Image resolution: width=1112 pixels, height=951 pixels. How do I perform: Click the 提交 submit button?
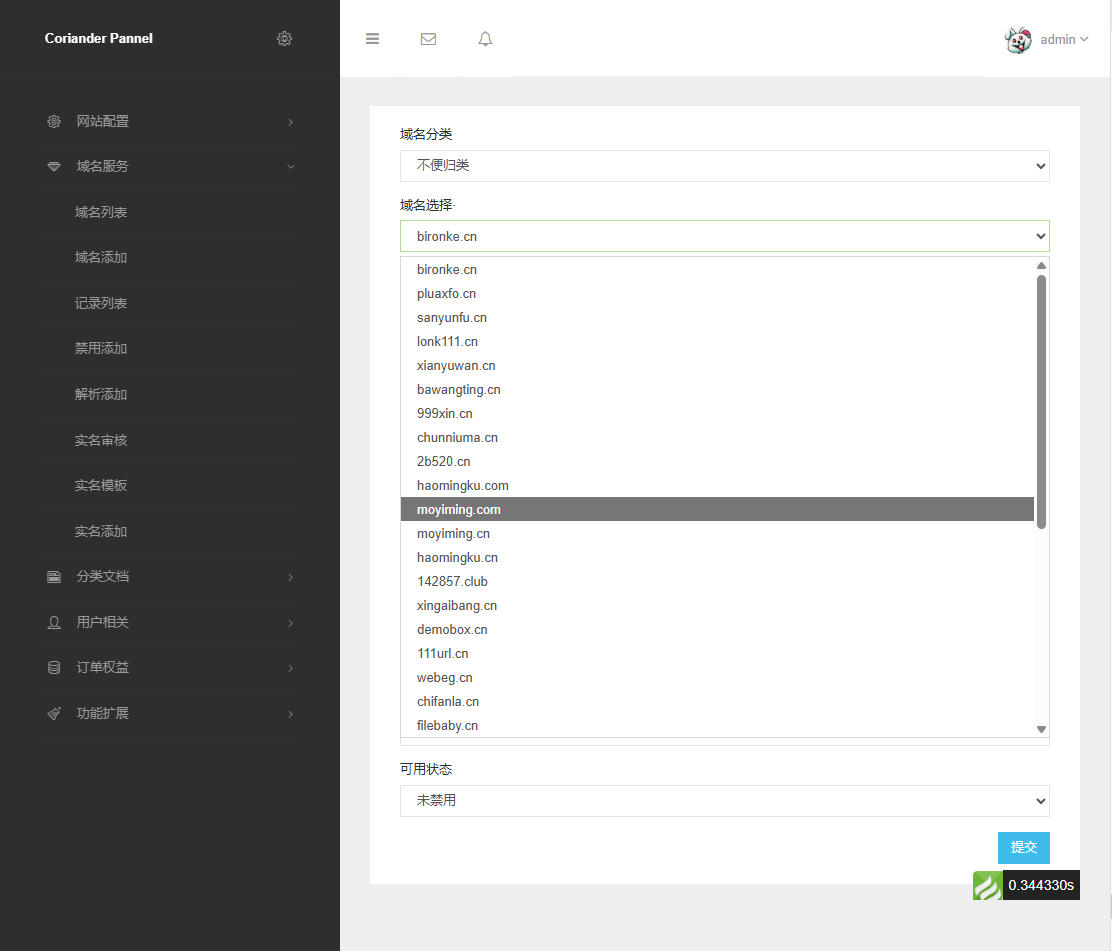(x=1023, y=847)
